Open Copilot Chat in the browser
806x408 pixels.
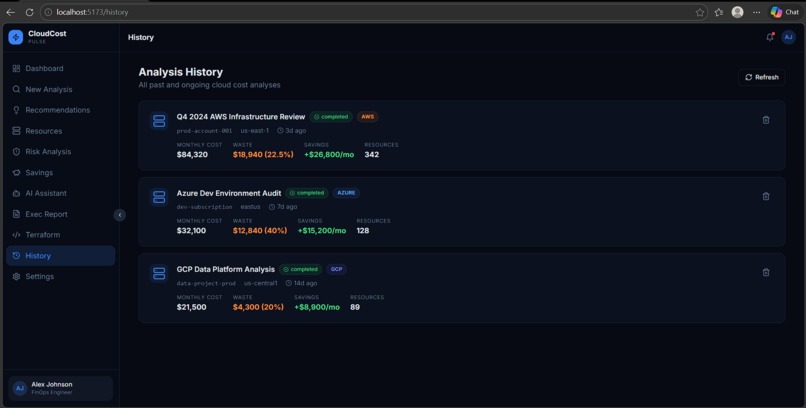point(784,12)
